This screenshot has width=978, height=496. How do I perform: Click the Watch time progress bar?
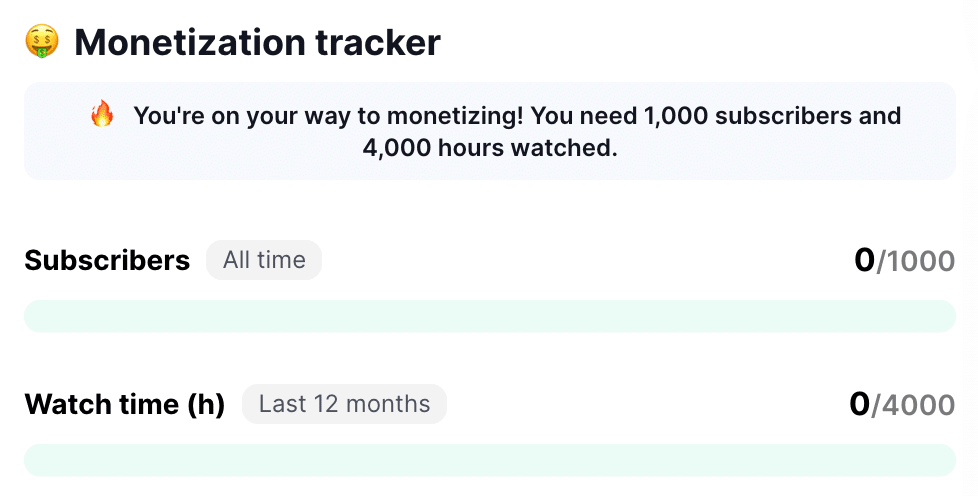(490, 460)
